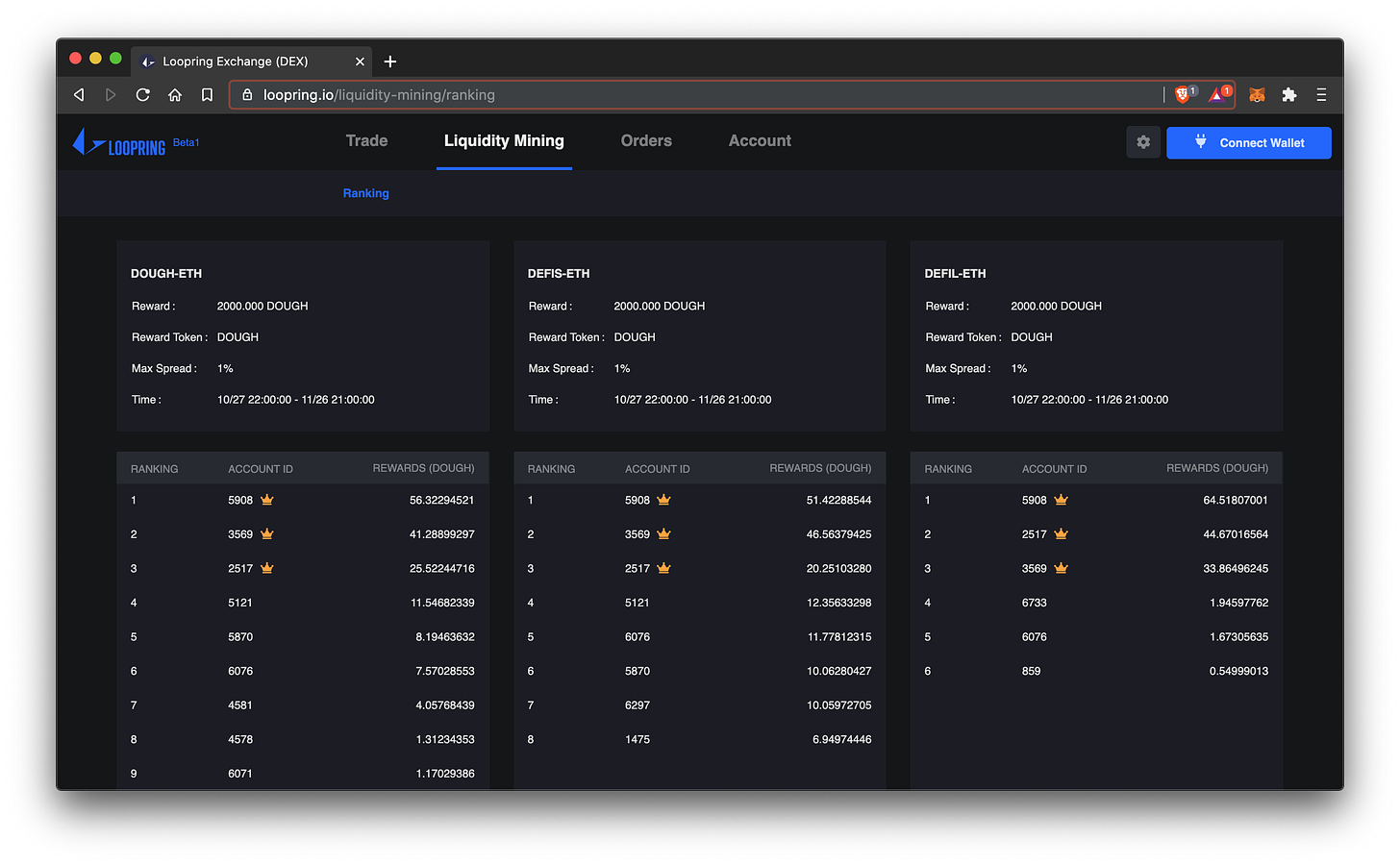Open the extensions puzzle-piece menu

pyautogui.click(x=1289, y=94)
